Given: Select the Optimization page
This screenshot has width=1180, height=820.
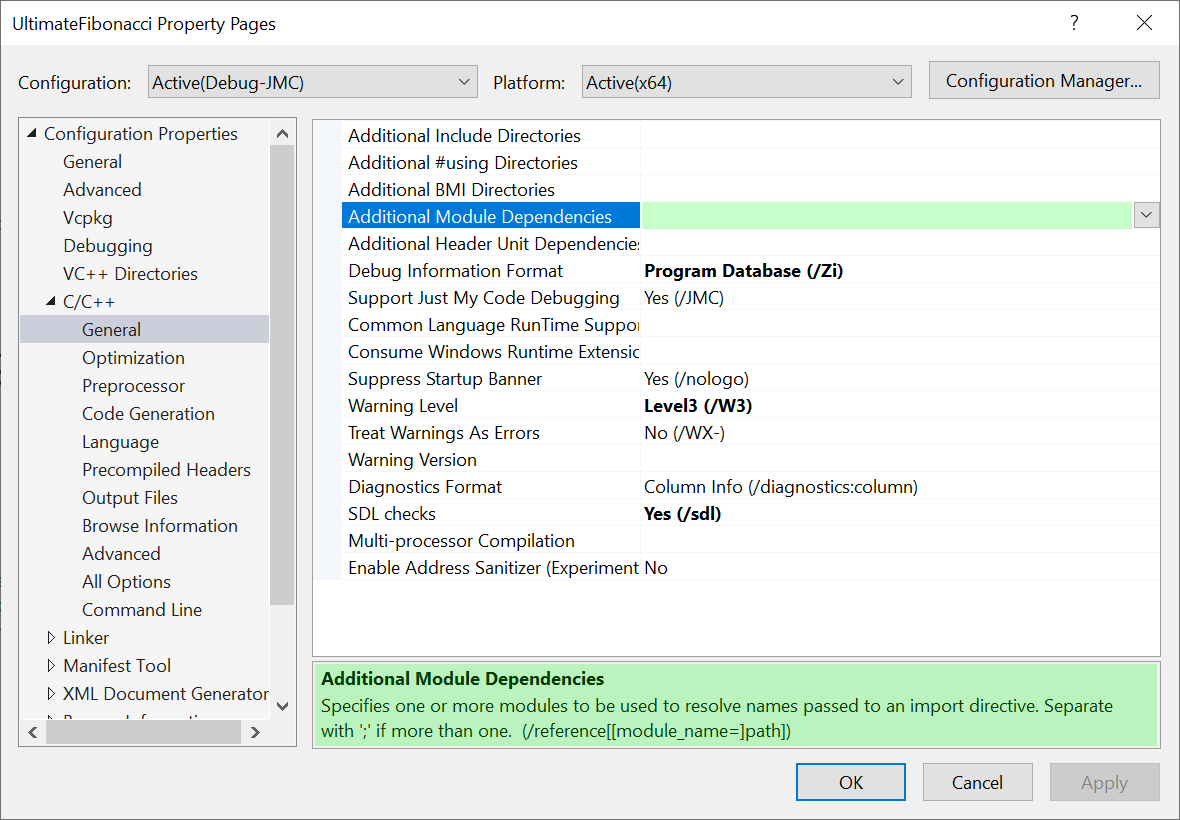Looking at the screenshot, I should pyautogui.click(x=133, y=357).
